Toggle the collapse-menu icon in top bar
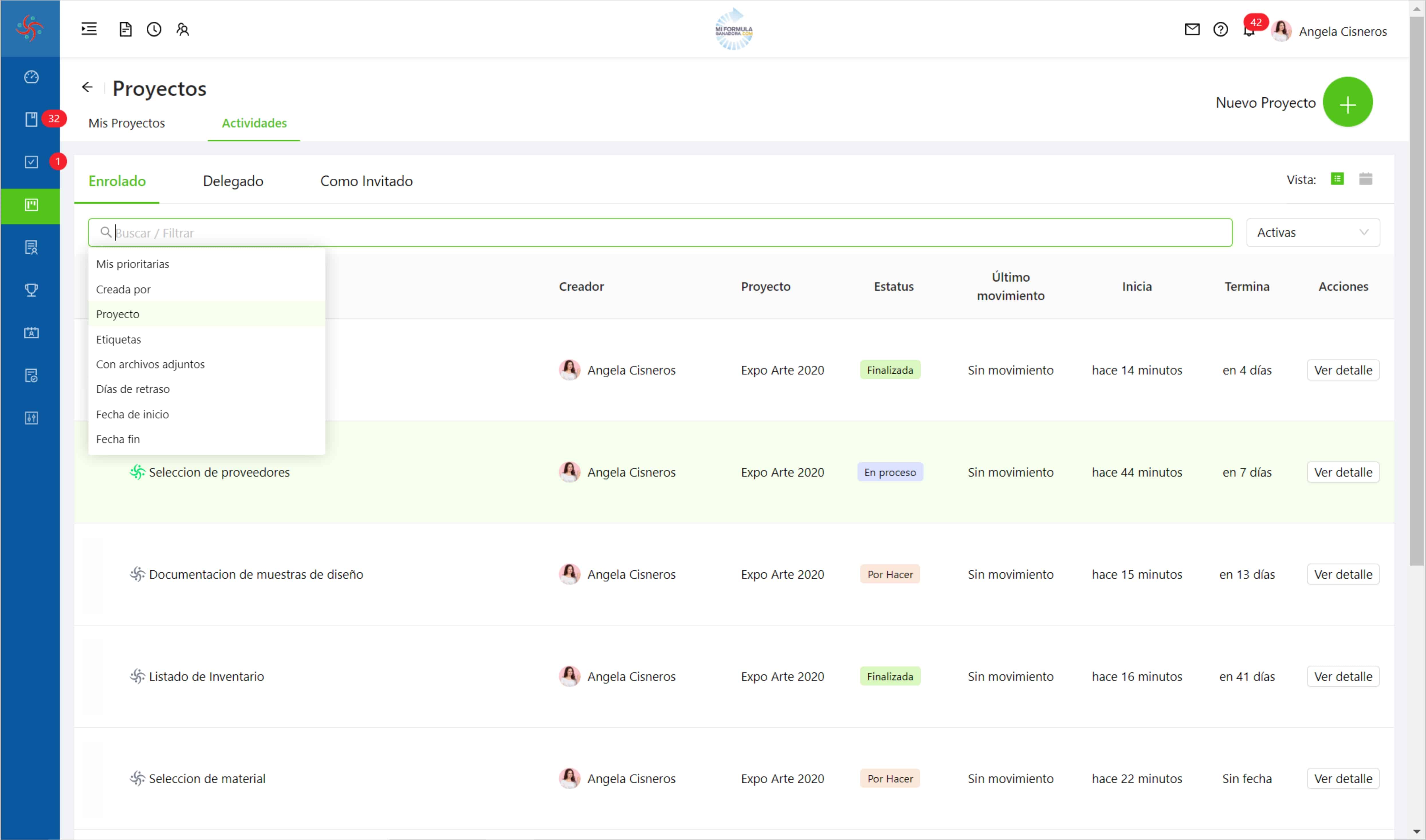This screenshot has width=1426, height=840. tap(89, 29)
